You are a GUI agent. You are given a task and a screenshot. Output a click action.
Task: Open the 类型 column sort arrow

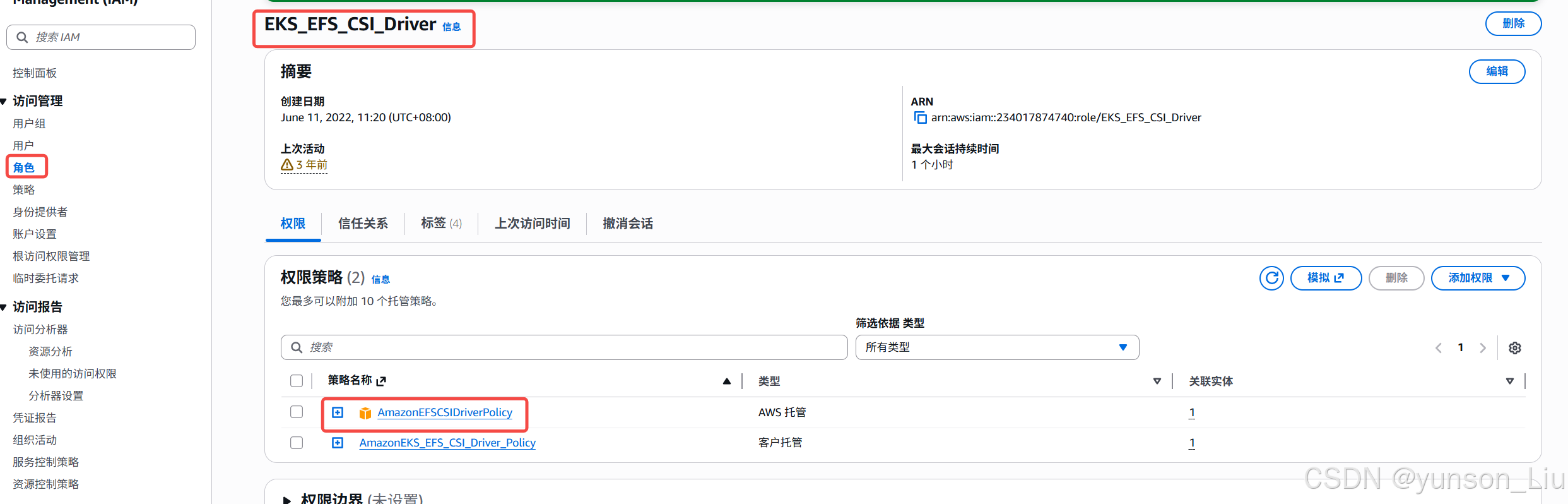pos(1157,381)
